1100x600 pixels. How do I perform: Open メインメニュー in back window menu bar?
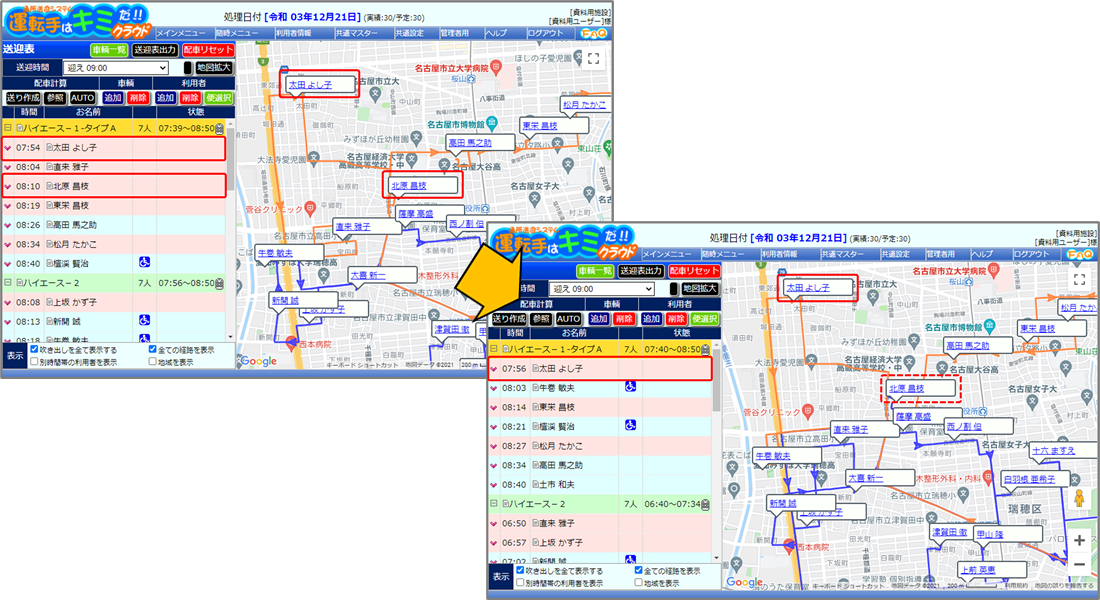[181, 33]
